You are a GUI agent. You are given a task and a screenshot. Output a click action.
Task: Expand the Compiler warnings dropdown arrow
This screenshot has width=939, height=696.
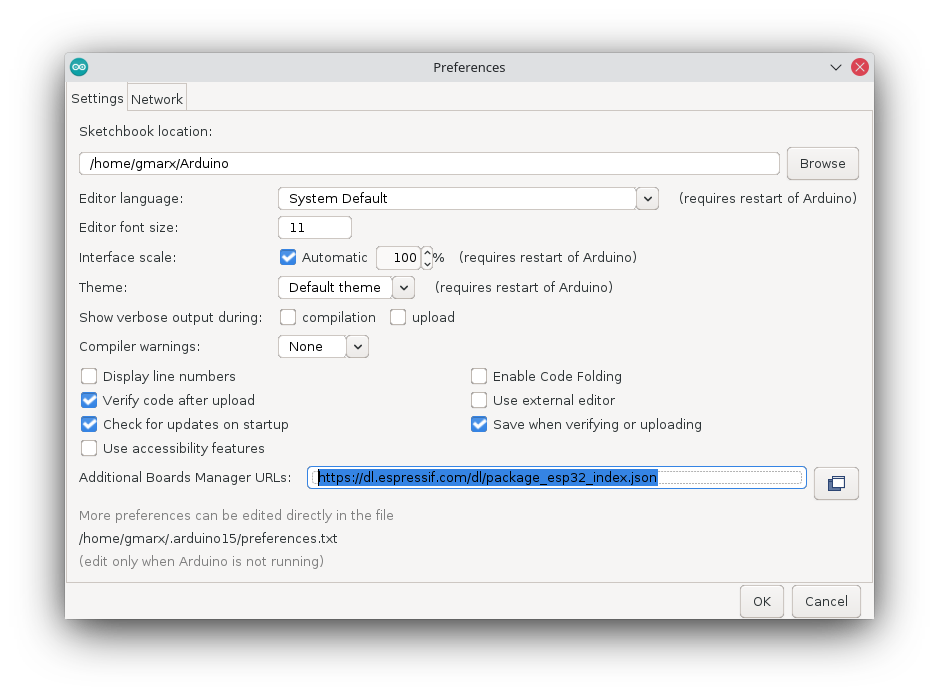click(358, 347)
